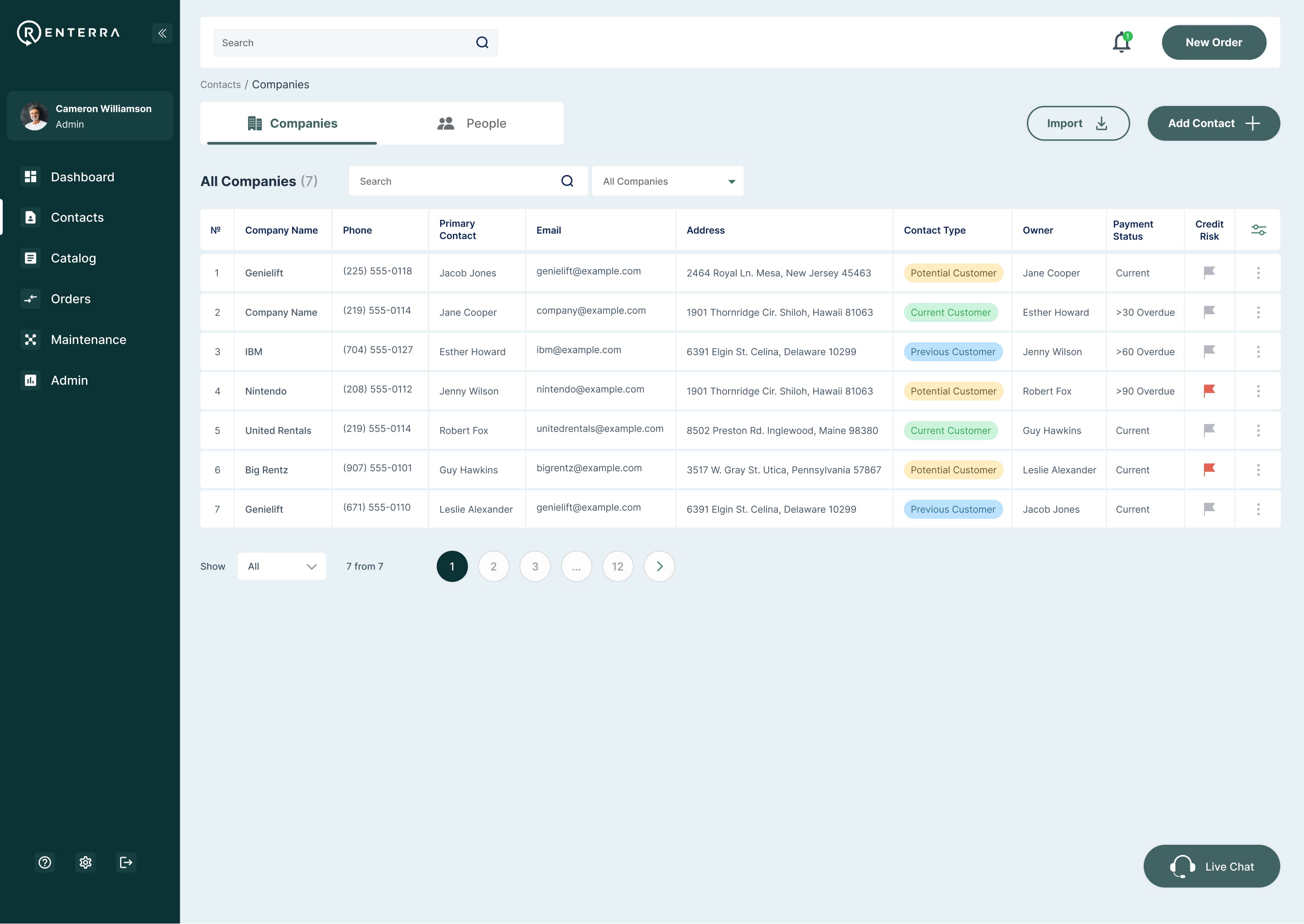
Task: Open row menu for United Rentals row
Action: pos(1258,431)
